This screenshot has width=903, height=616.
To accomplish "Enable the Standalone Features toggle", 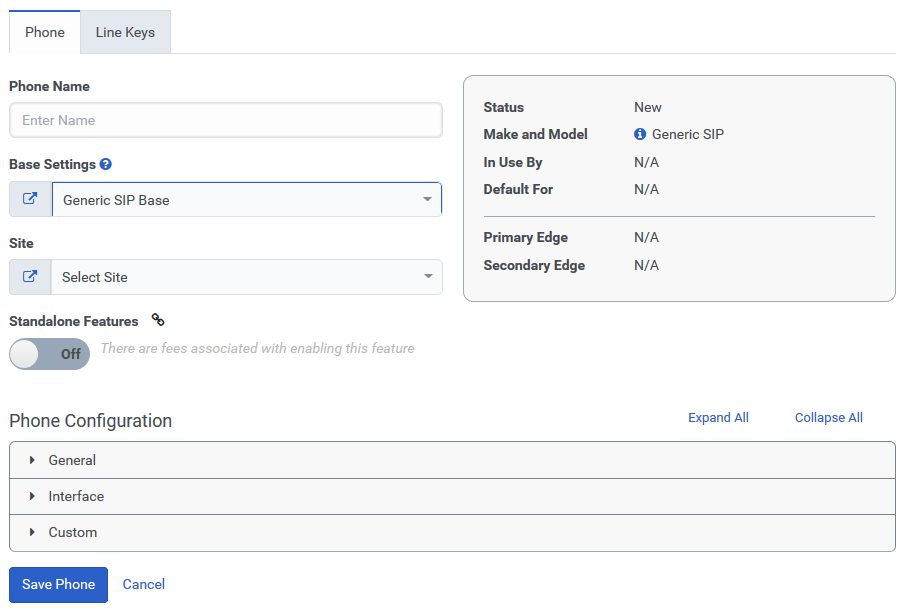I will tap(49, 354).
